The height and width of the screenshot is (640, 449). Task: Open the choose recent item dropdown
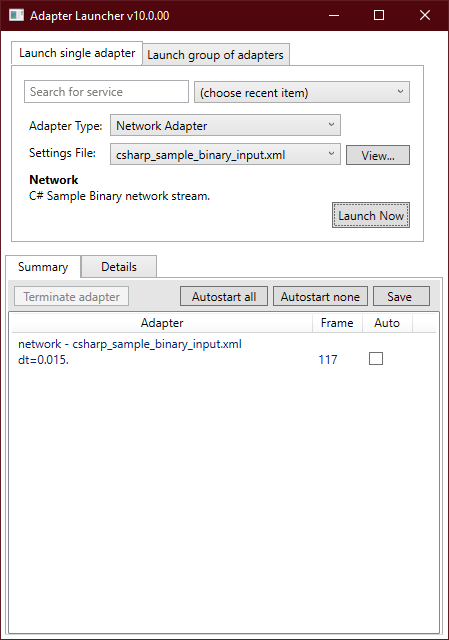tap(302, 92)
